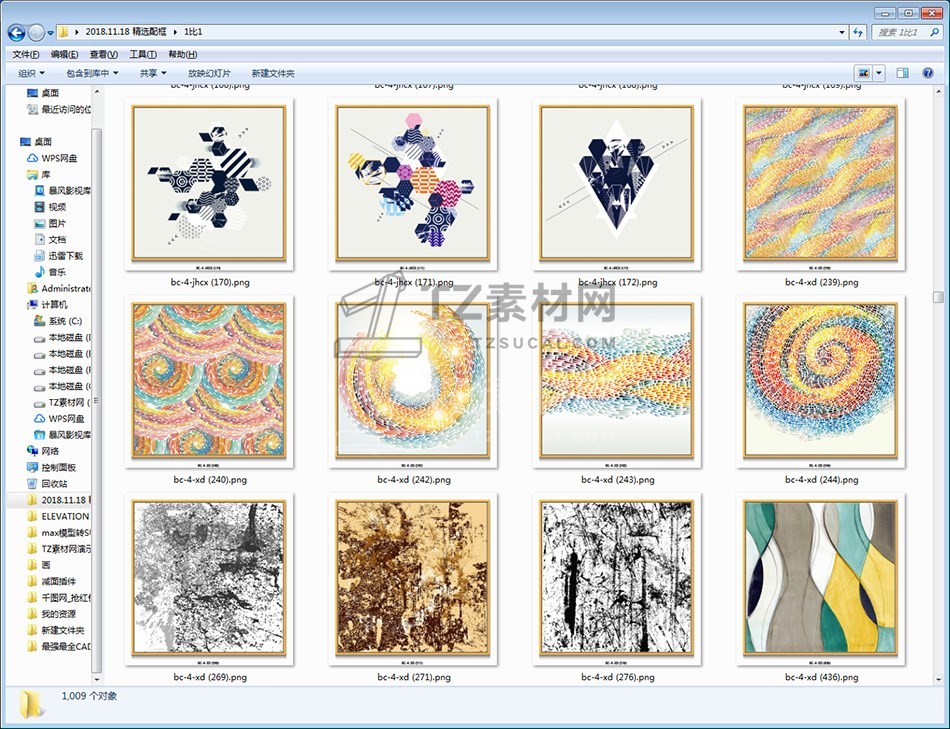Click the Back navigation arrow button
Image resolution: width=950 pixels, height=729 pixels.
(x=18, y=32)
